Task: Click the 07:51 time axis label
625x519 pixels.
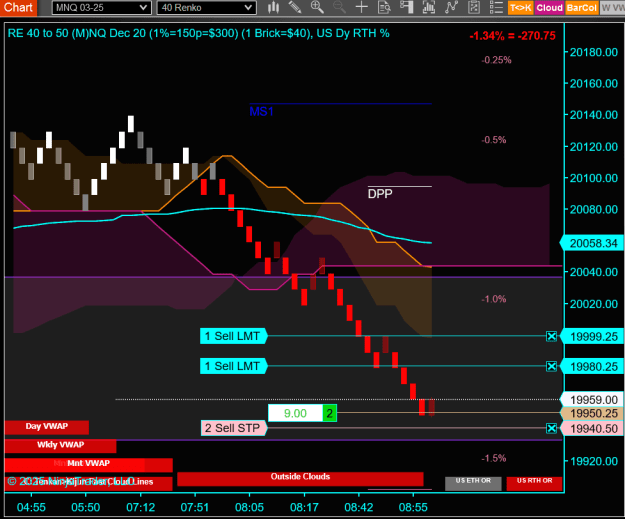Action: pos(195,507)
